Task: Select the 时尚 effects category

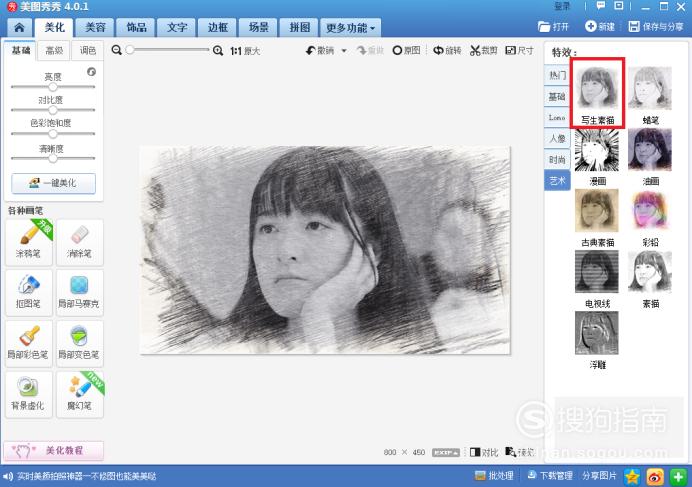Action: [x=557, y=160]
